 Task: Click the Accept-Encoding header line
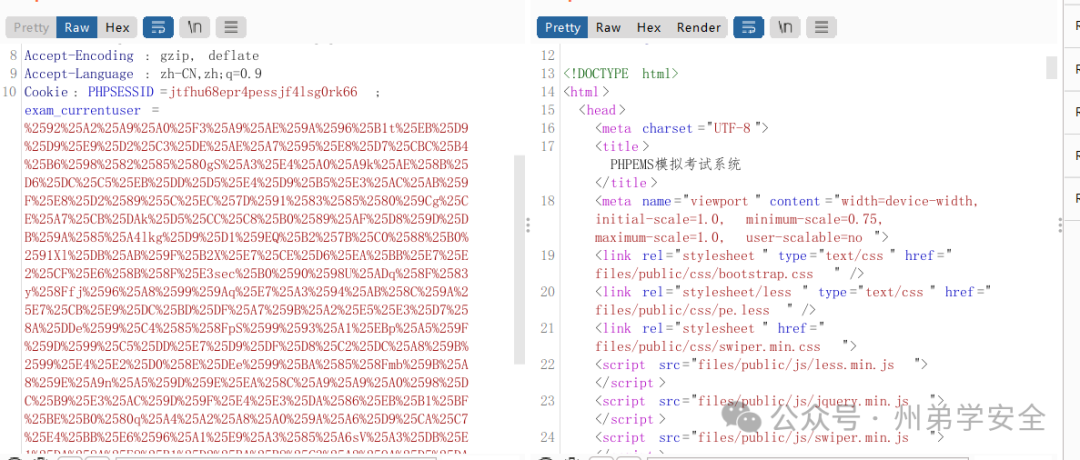(x=141, y=56)
